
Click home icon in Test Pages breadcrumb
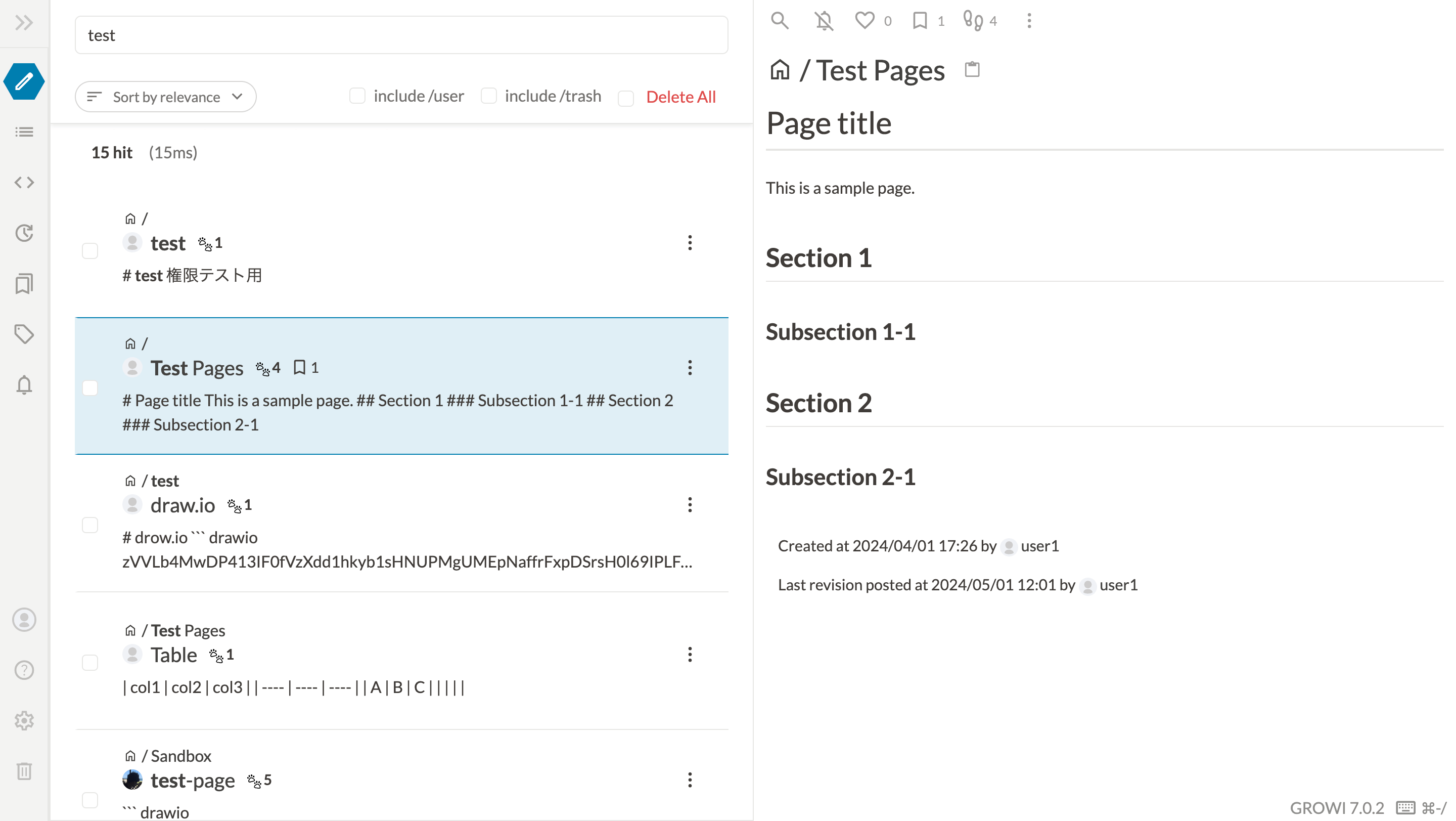(x=780, y=70)
